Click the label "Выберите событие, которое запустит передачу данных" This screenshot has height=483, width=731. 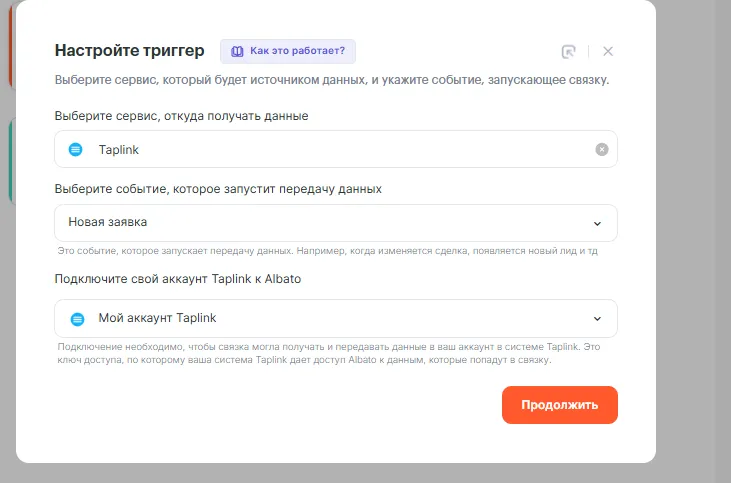[218, 188]
